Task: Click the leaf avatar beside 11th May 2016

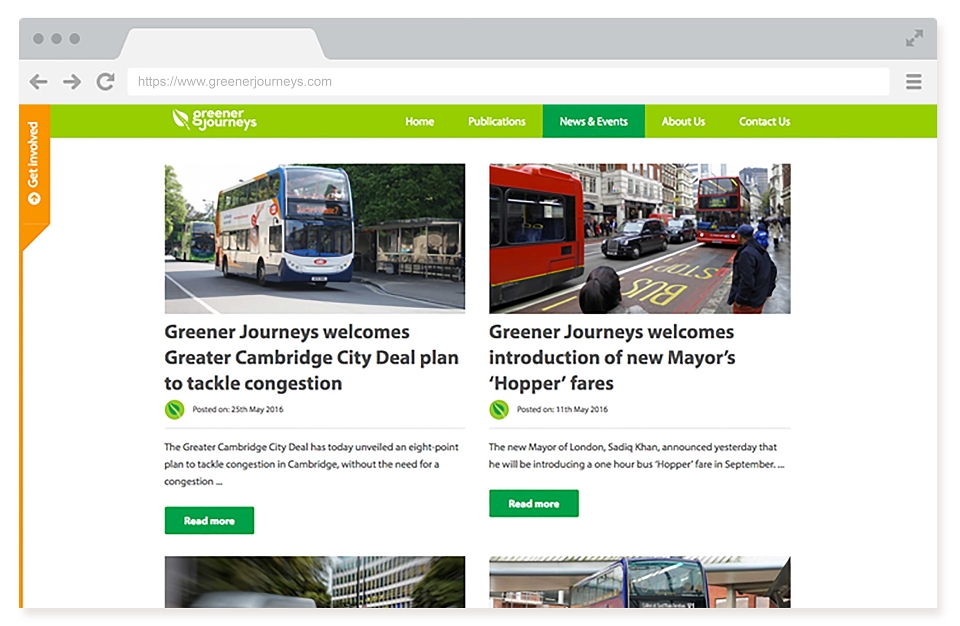Action: (x=499, y=409)
